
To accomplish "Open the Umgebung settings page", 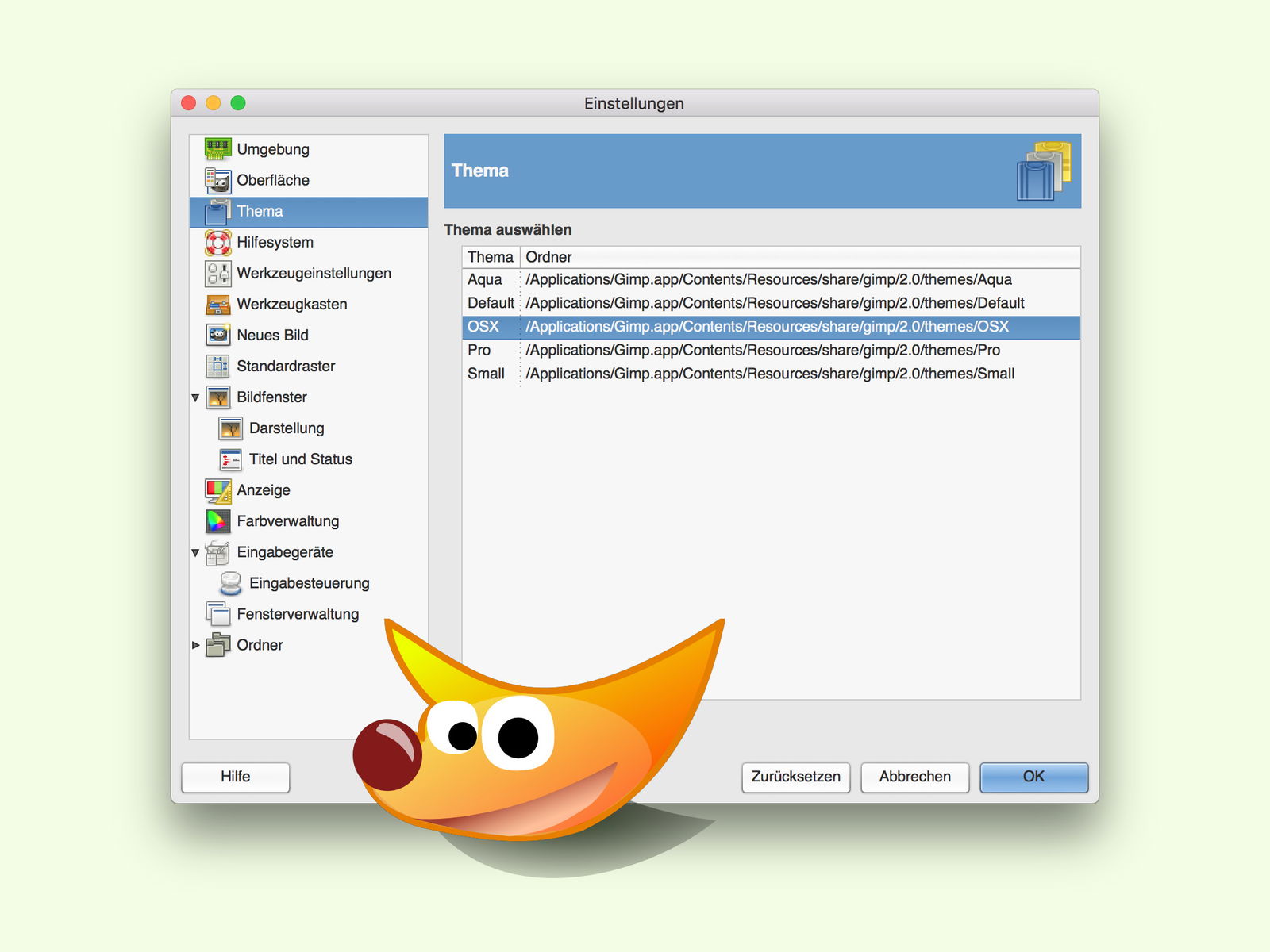I will tap(273, 149).
